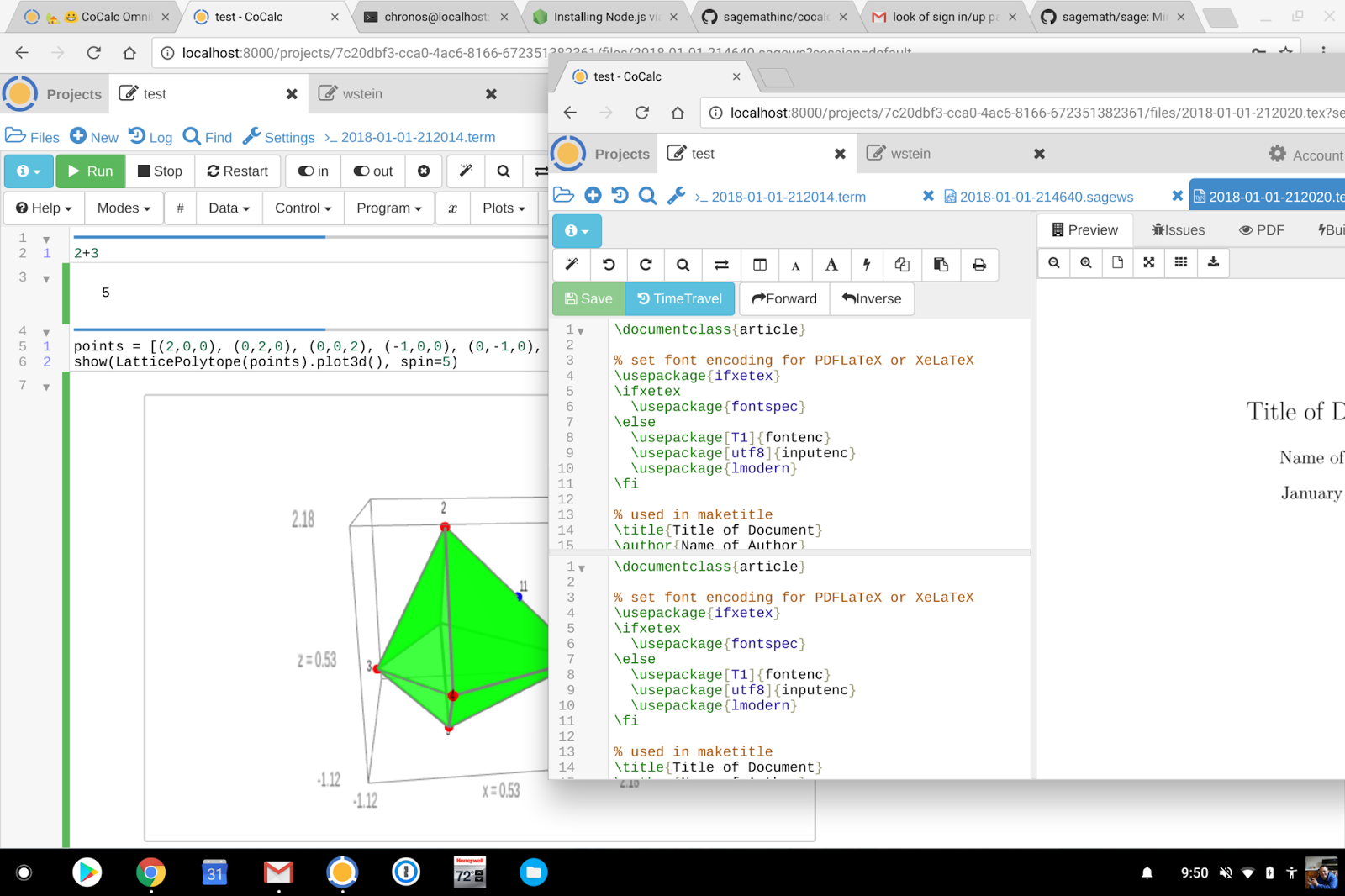The width and height of the screenshot is (1345, 896).
Task: Enable the 'out' toggle on the worksheet toolbar
Action: coord(372,171)
